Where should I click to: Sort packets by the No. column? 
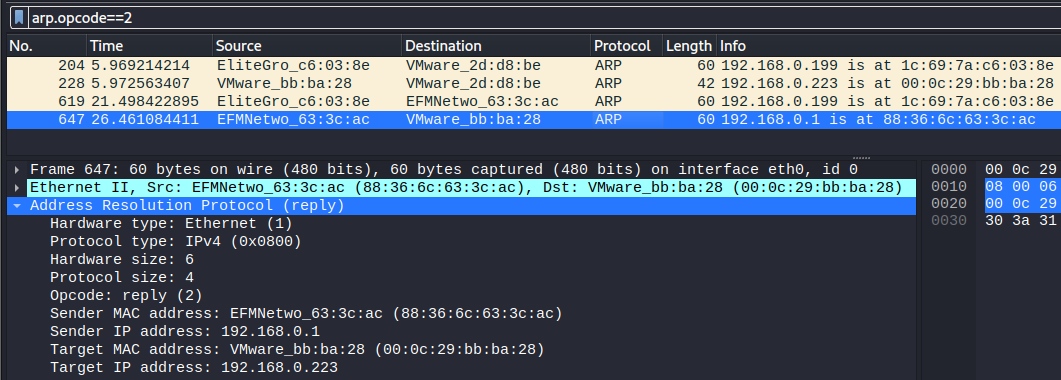pos(47,46)
